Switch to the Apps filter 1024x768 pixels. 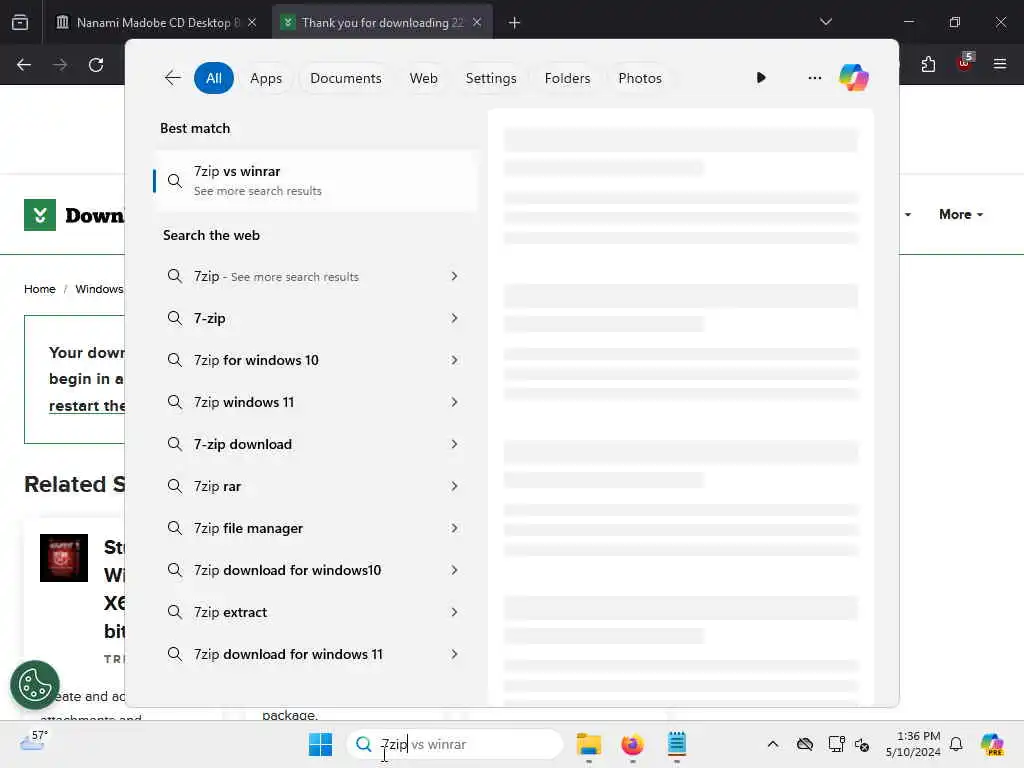pyautogui.click(x=266, y=78)
